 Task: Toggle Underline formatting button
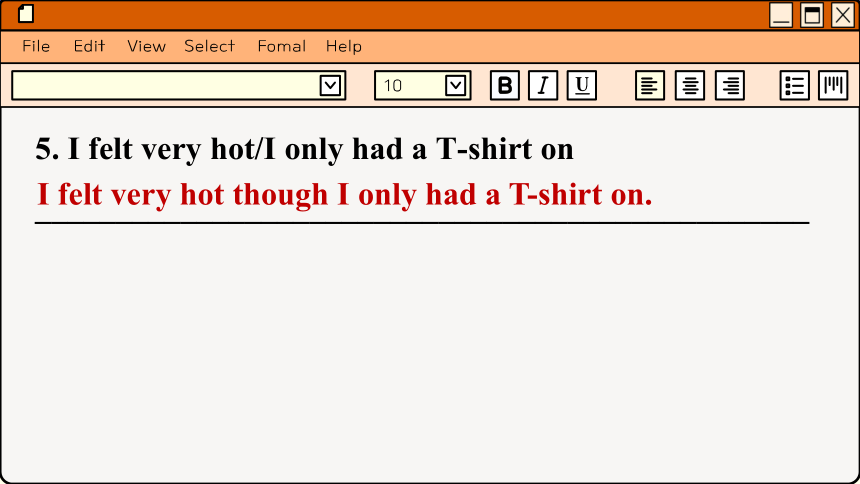(581, 85)
